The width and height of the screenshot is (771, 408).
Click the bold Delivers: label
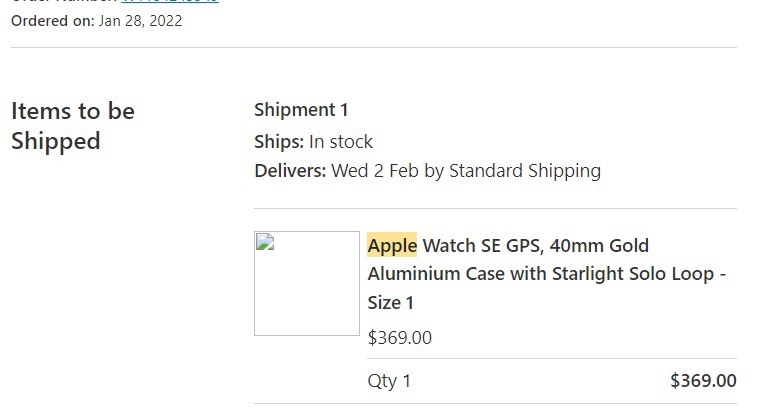click(x=290, y=171)
